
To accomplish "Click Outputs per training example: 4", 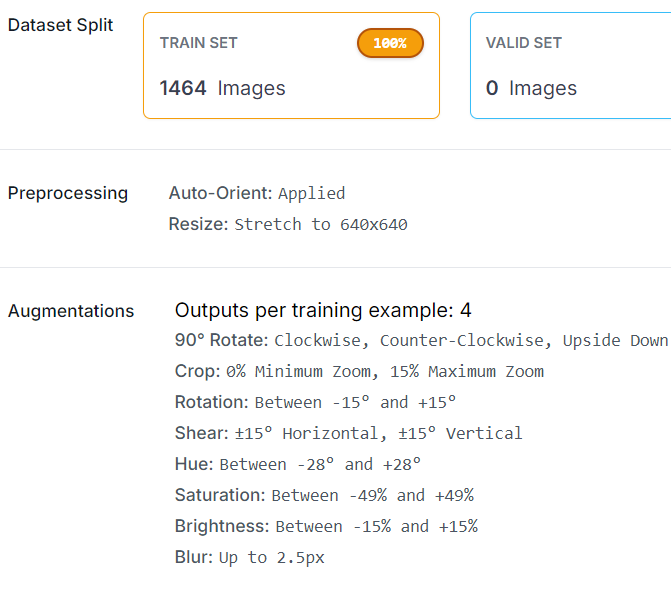I will pyautogui.click(x=323, y=310).
